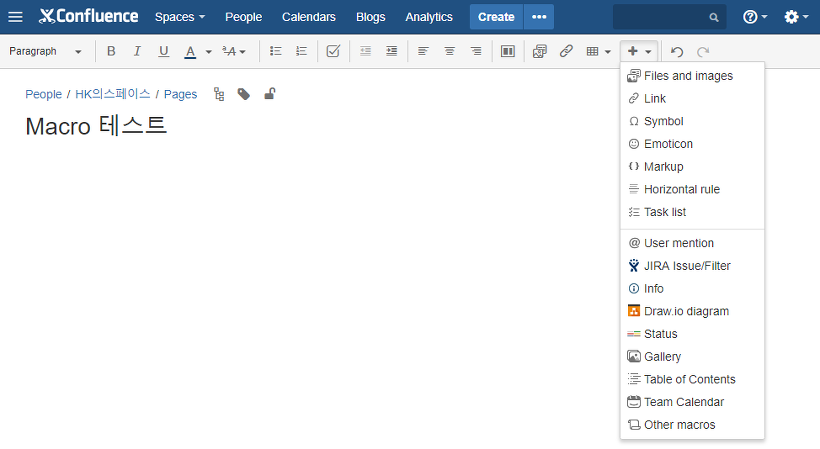
Task: Open Calendars in the navigation bar
Action: 309,17
